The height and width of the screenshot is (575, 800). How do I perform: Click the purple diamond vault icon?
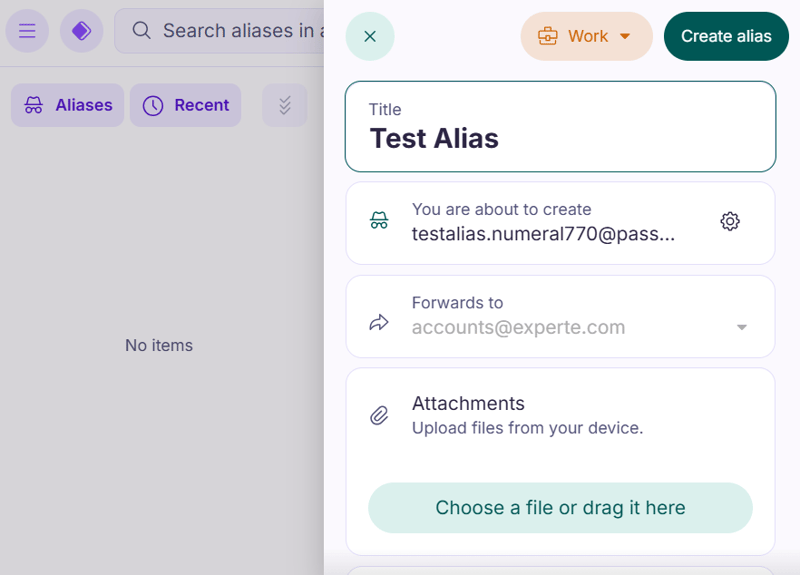pyautogui.click(x=81, y=31)
